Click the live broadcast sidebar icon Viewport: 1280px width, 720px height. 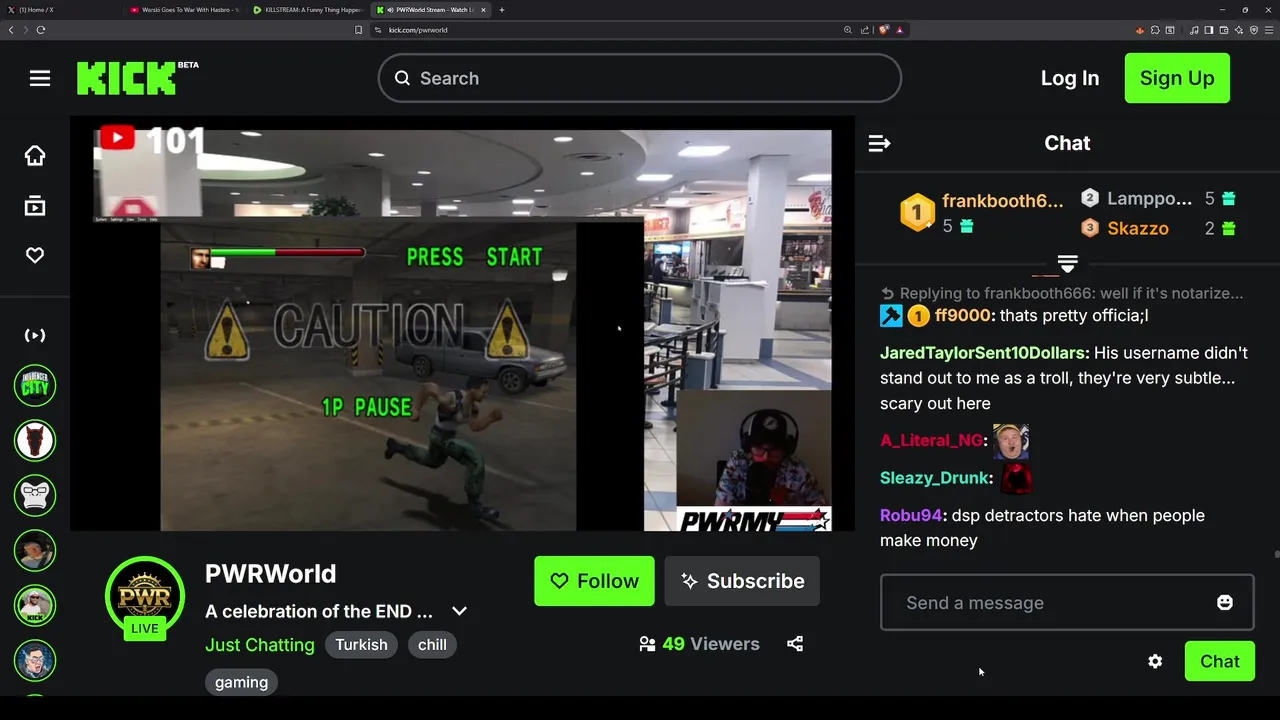[35, 335]
